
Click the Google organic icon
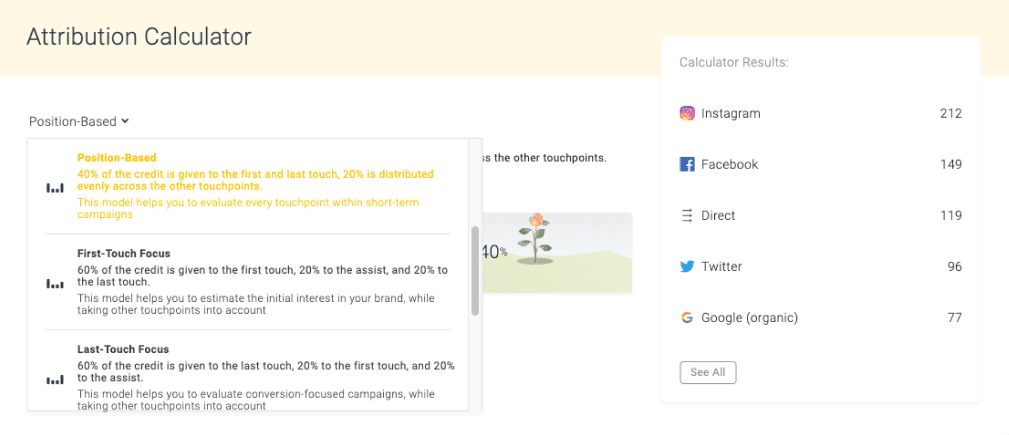687,318
